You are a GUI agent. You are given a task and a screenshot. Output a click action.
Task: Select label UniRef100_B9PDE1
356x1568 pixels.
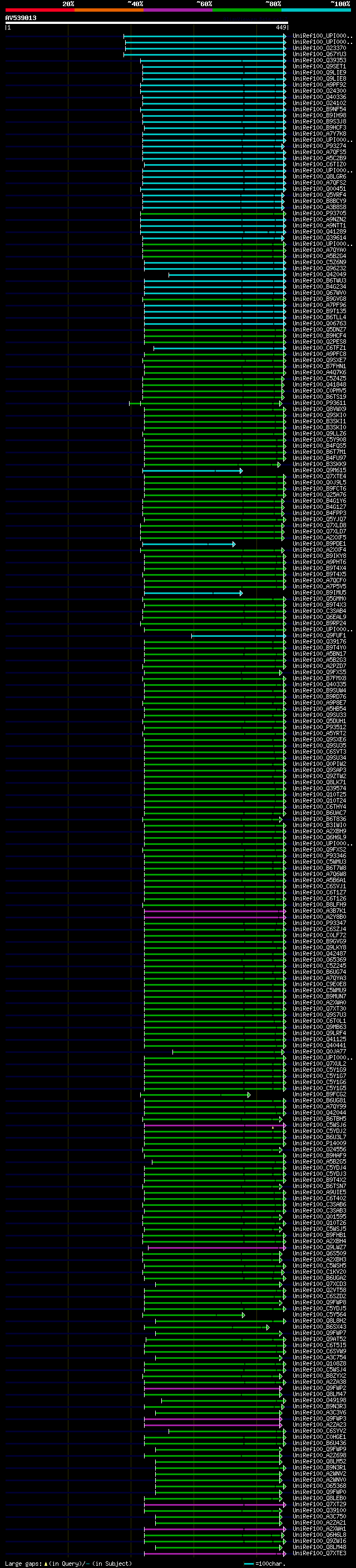[319, 543]
